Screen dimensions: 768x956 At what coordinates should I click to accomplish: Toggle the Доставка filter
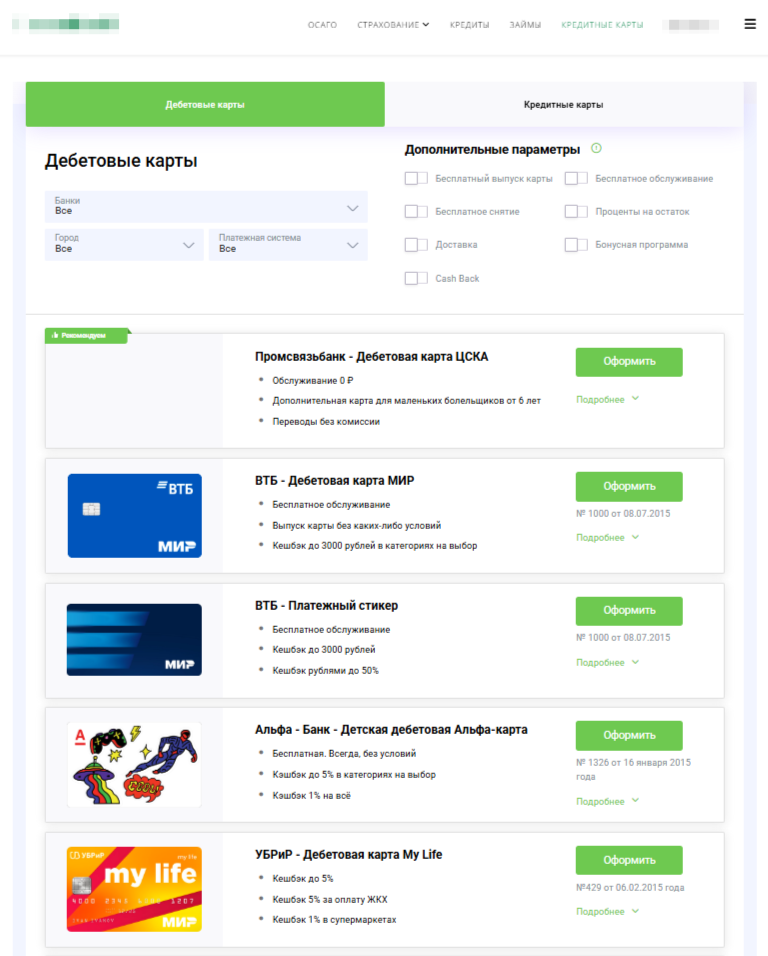click(416, 244)
